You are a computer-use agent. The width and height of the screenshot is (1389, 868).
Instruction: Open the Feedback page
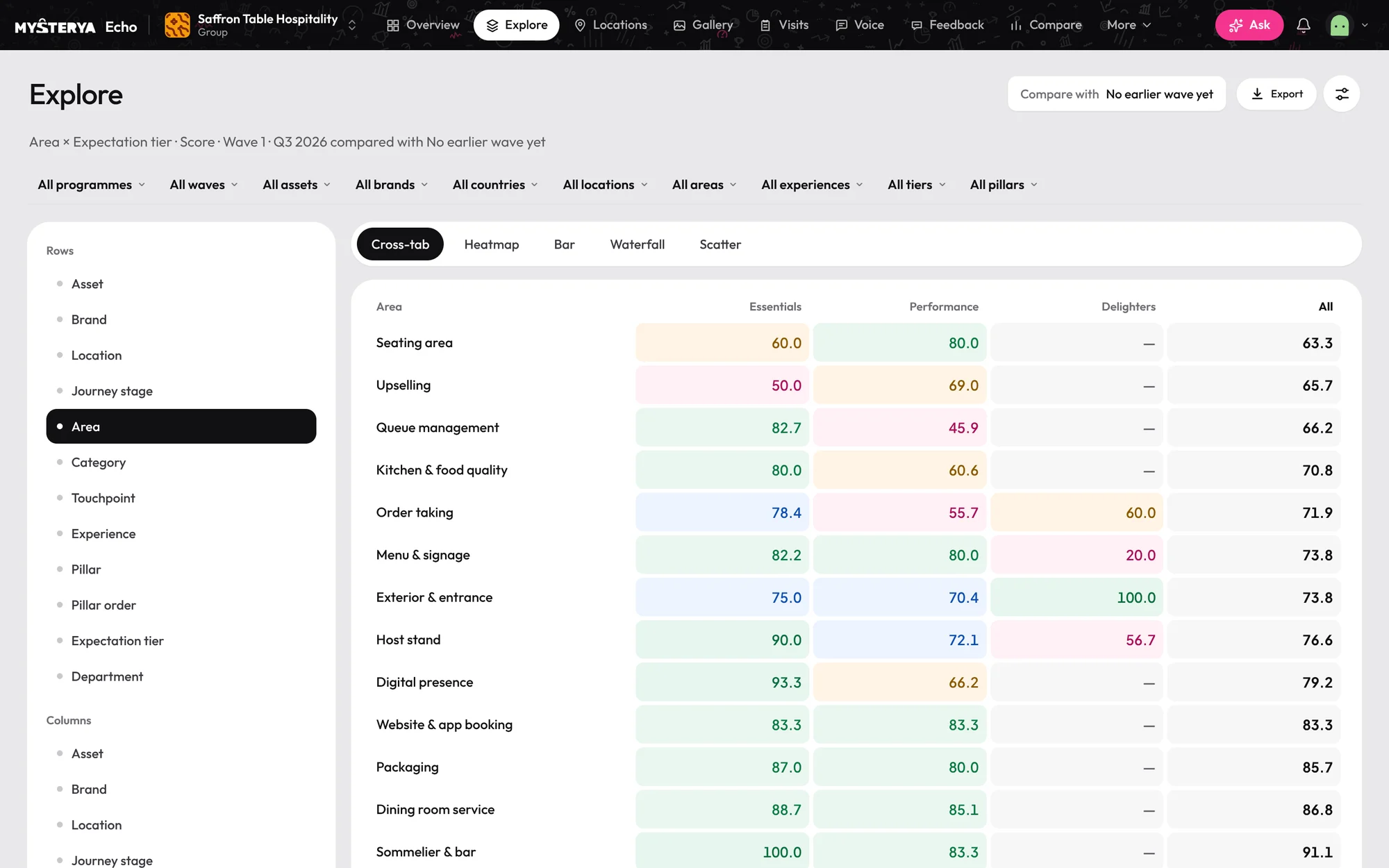coord(947,25)
